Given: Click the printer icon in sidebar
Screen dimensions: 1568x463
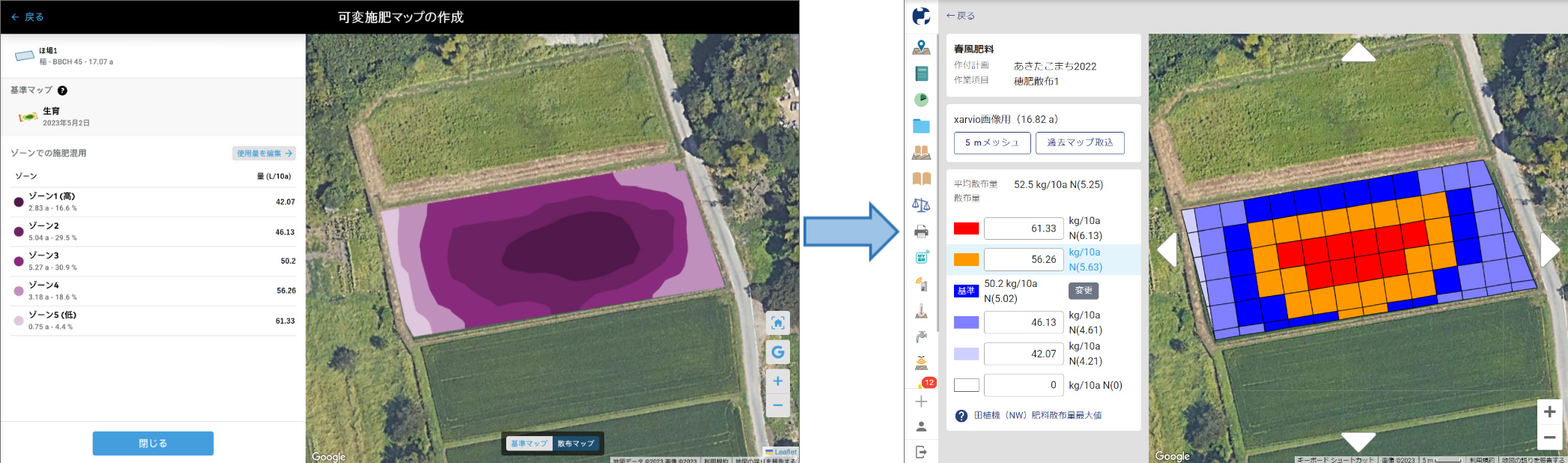Looking at the screenshot, I should tap(921, 231).
